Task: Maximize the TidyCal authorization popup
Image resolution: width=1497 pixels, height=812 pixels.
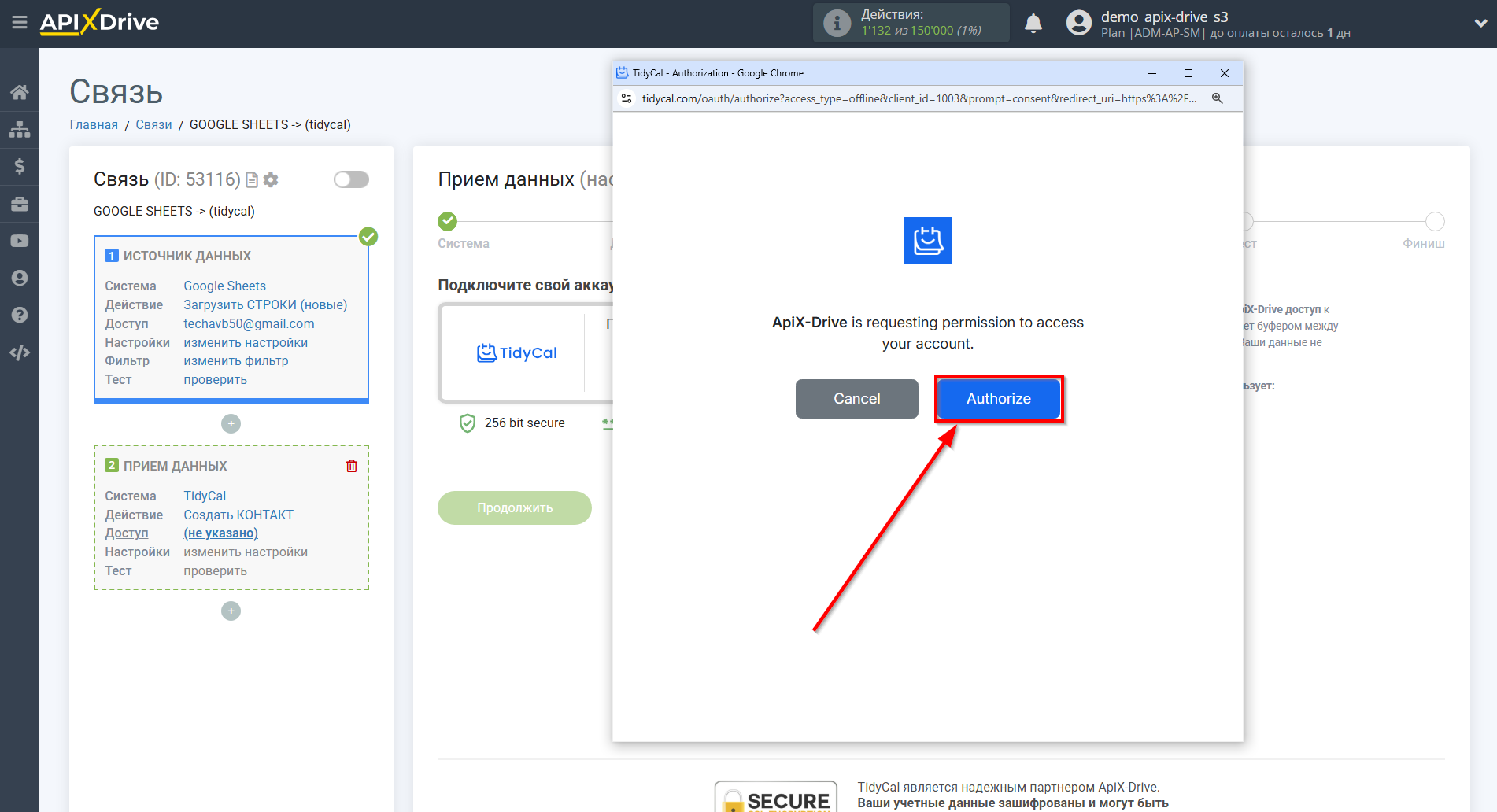Action: pos(1188,73)
